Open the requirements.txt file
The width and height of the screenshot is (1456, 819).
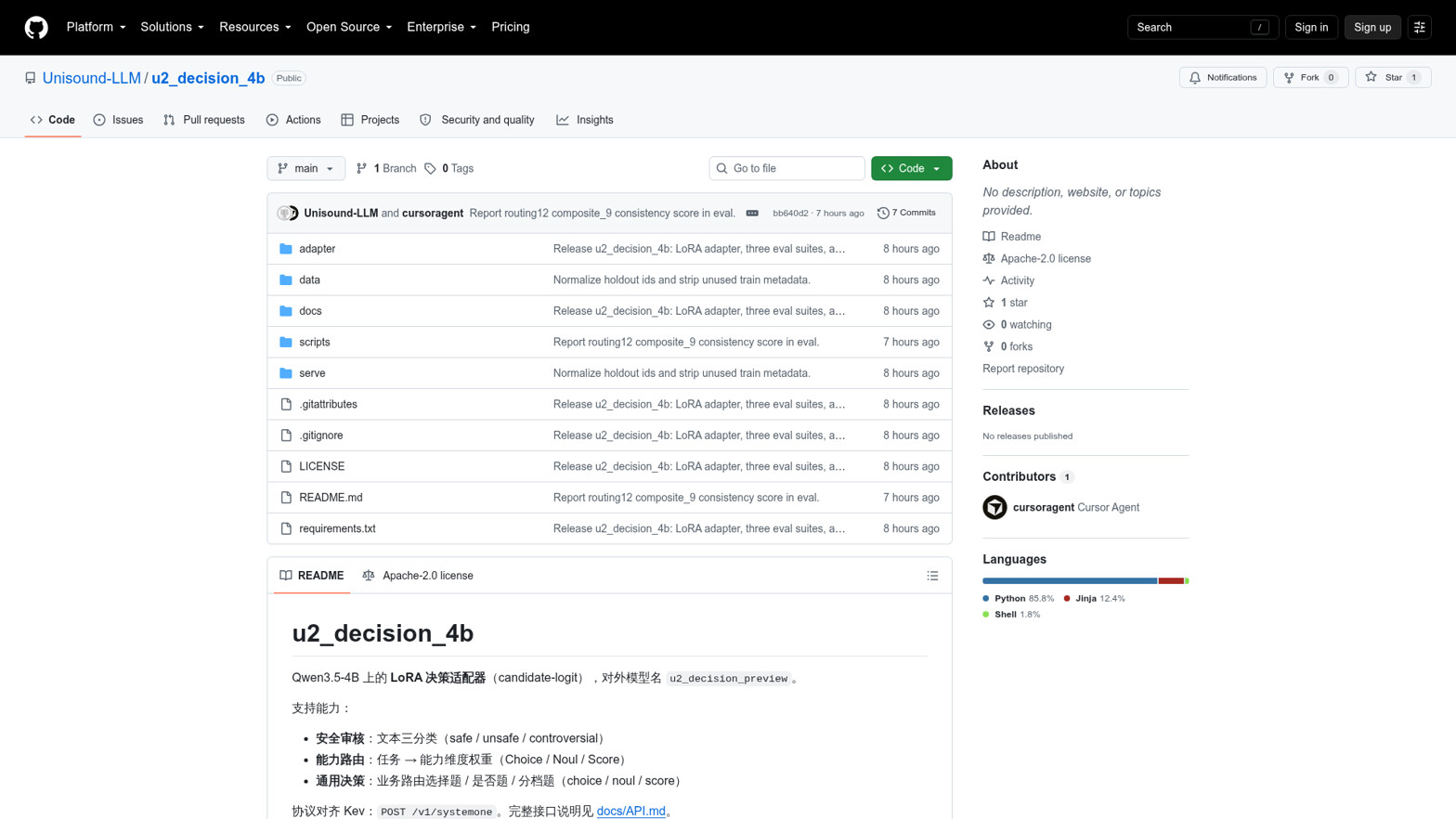tap(337, 528)
